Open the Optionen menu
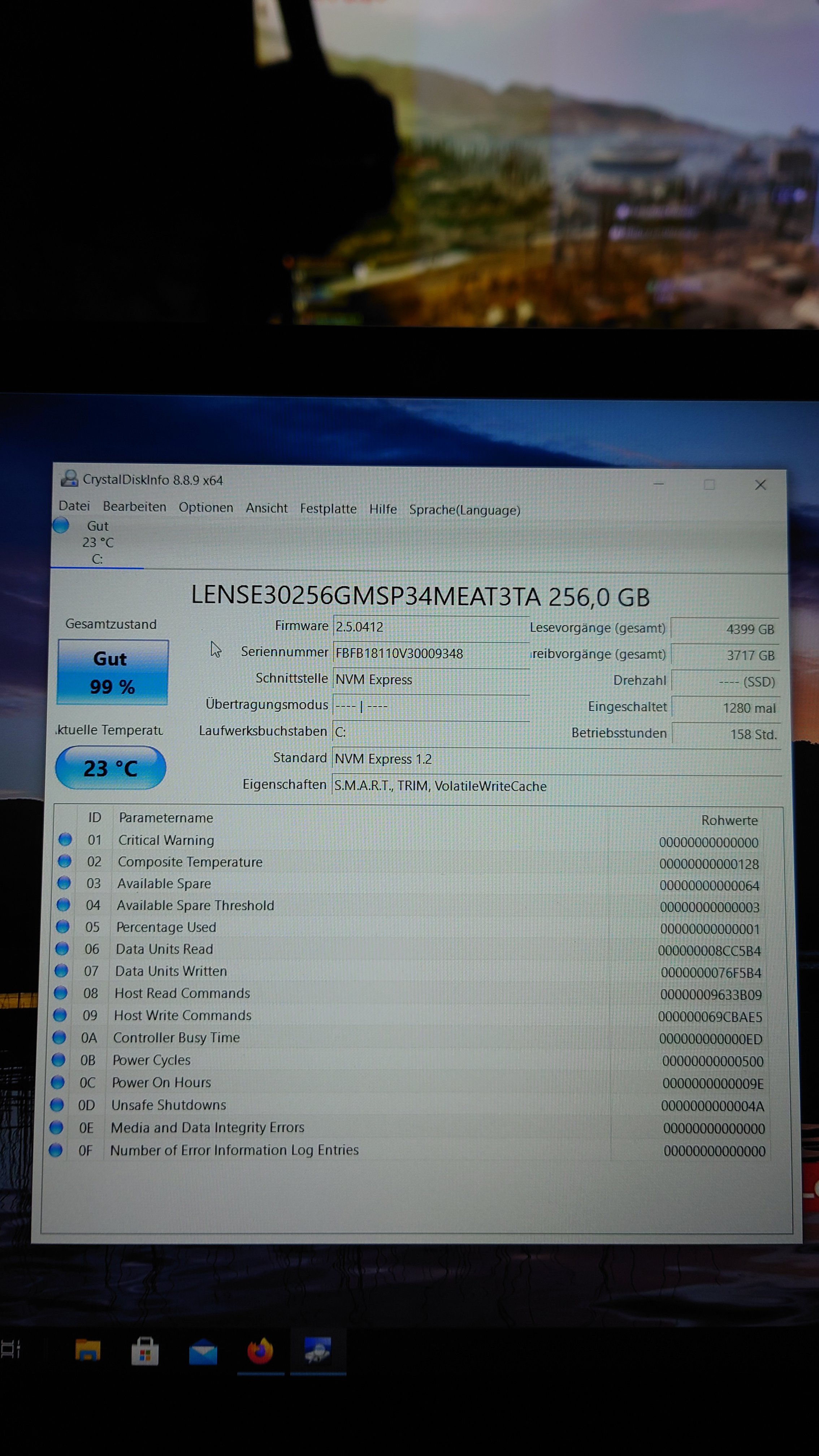 [206, 508]
